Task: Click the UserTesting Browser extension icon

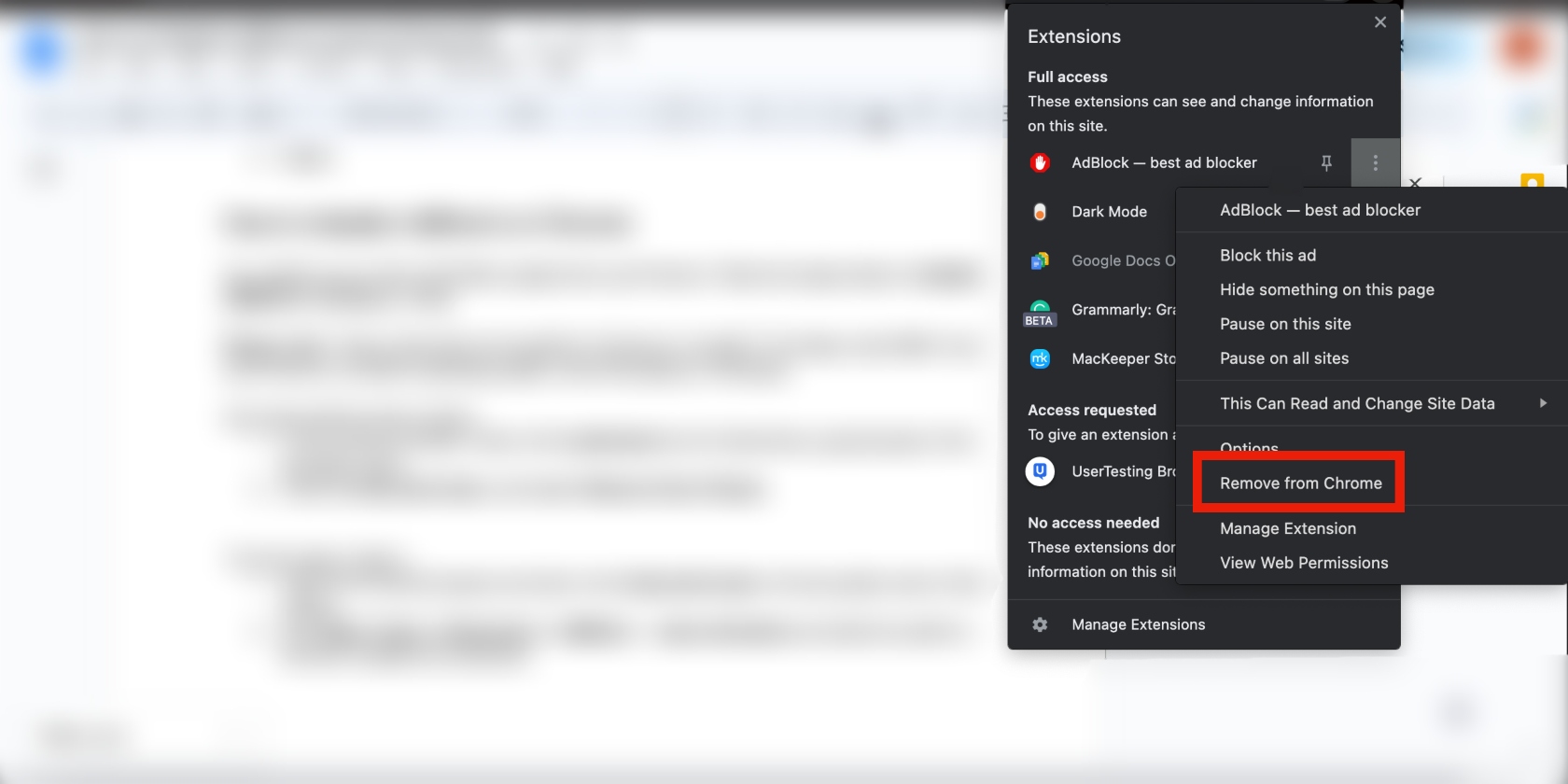Action: [1040, 471]
